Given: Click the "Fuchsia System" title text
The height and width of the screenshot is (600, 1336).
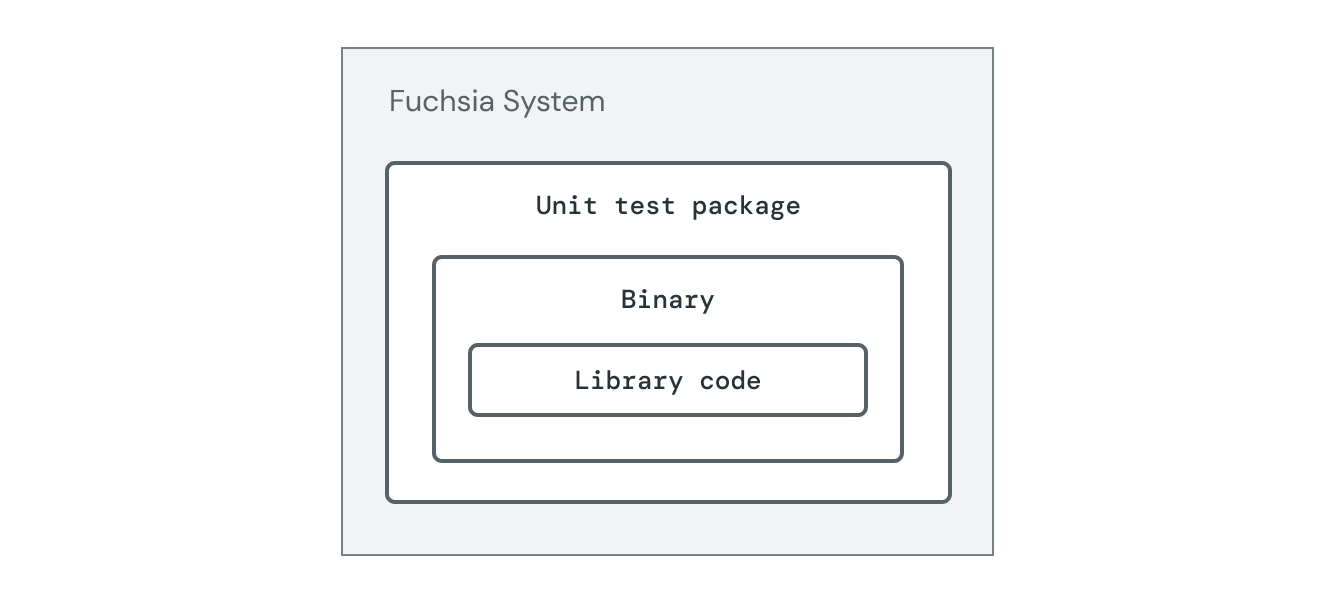Looking at the screenshot, I should (496, 102).
